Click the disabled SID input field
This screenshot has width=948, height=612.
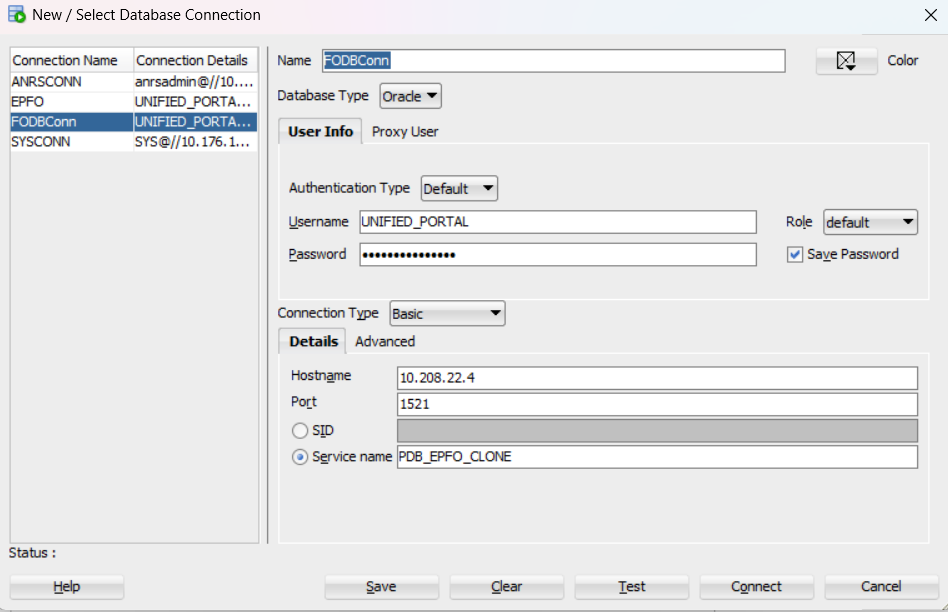pos(657,431)
